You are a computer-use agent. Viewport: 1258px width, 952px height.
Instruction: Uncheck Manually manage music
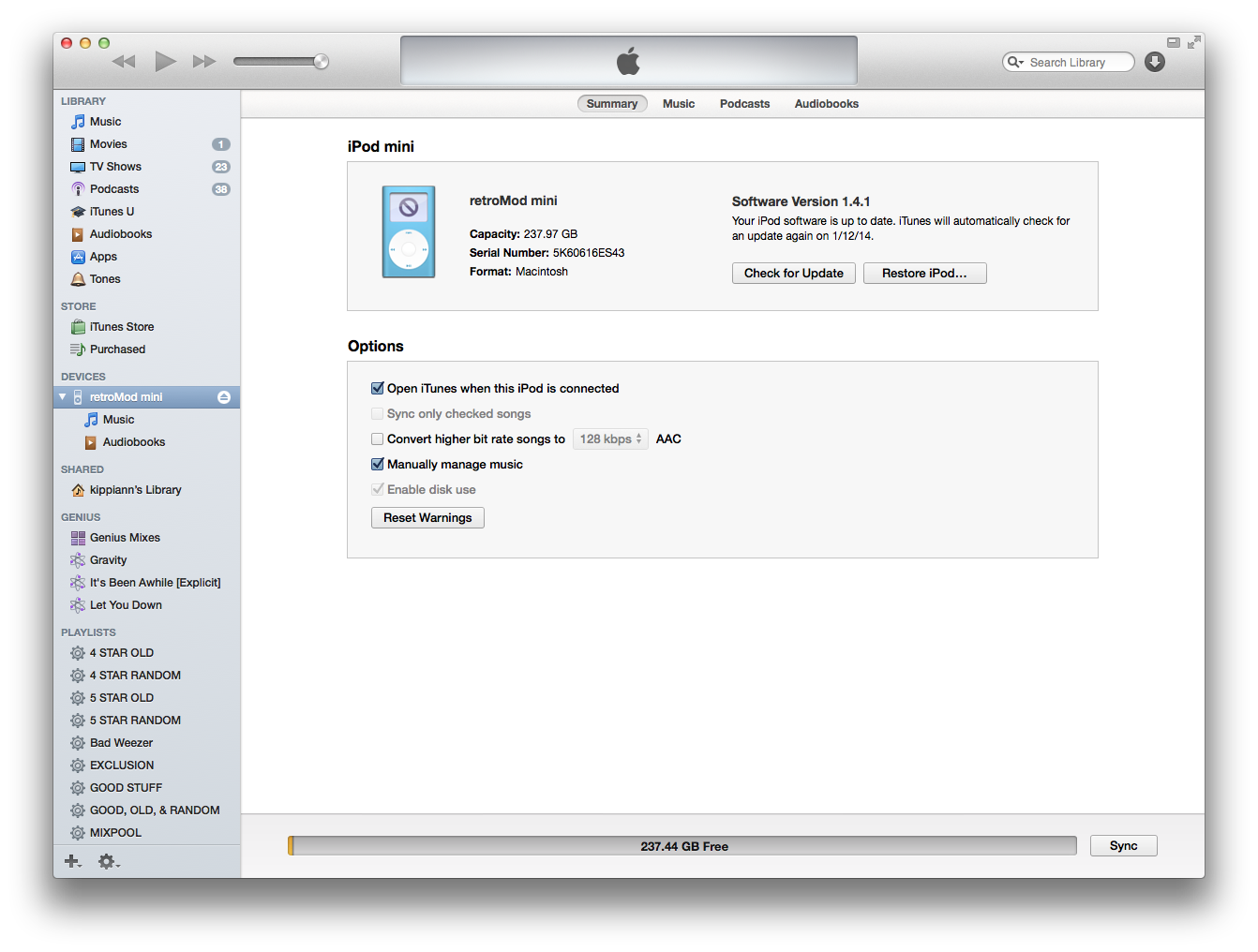[378, 465]
